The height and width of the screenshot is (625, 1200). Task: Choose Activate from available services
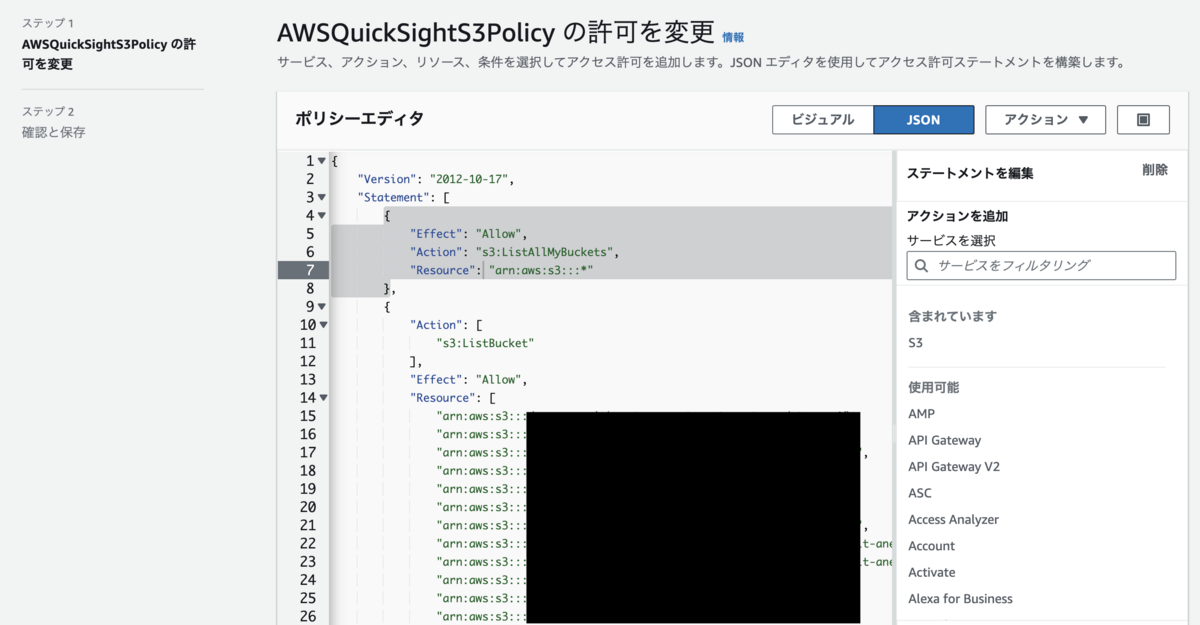(x=931, y=572)
